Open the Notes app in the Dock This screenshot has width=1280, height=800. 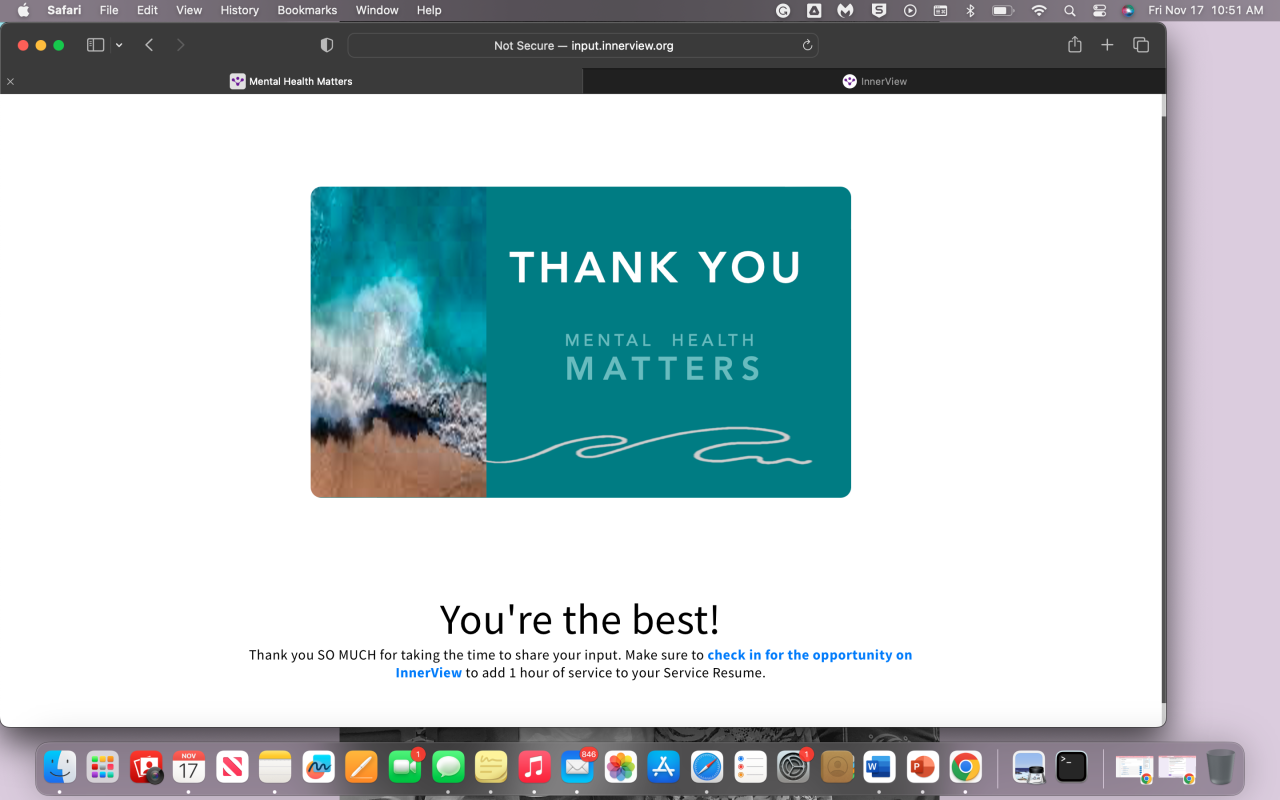275,767
